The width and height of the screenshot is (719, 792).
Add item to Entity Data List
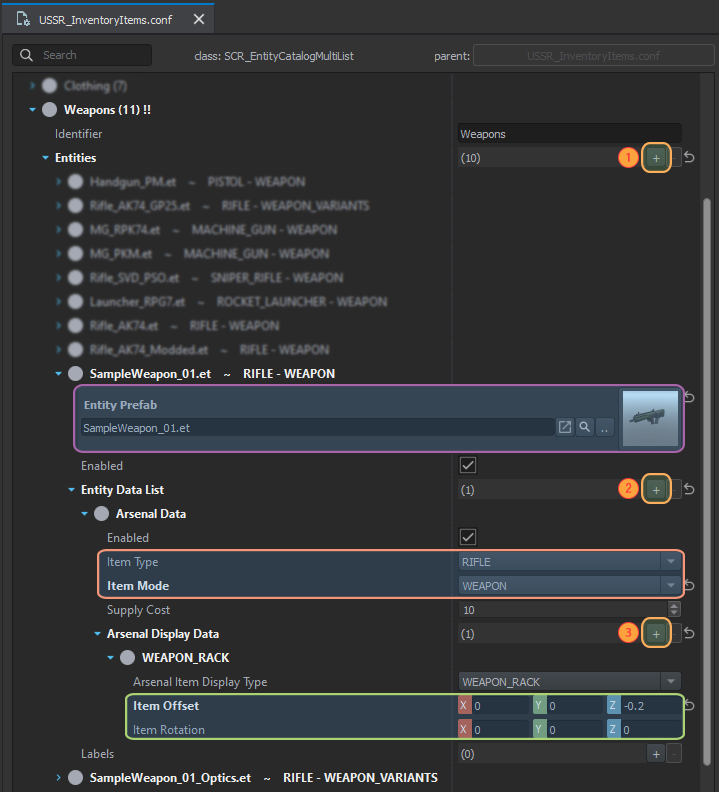(x=656, y=490)
